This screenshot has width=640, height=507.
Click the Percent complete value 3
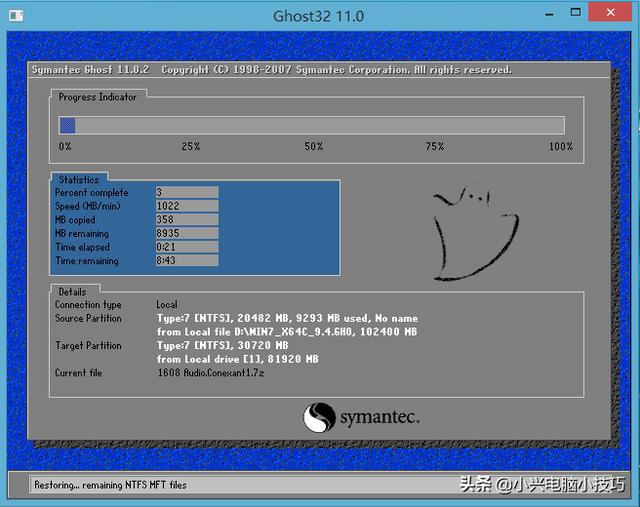(x=187, y=192)
